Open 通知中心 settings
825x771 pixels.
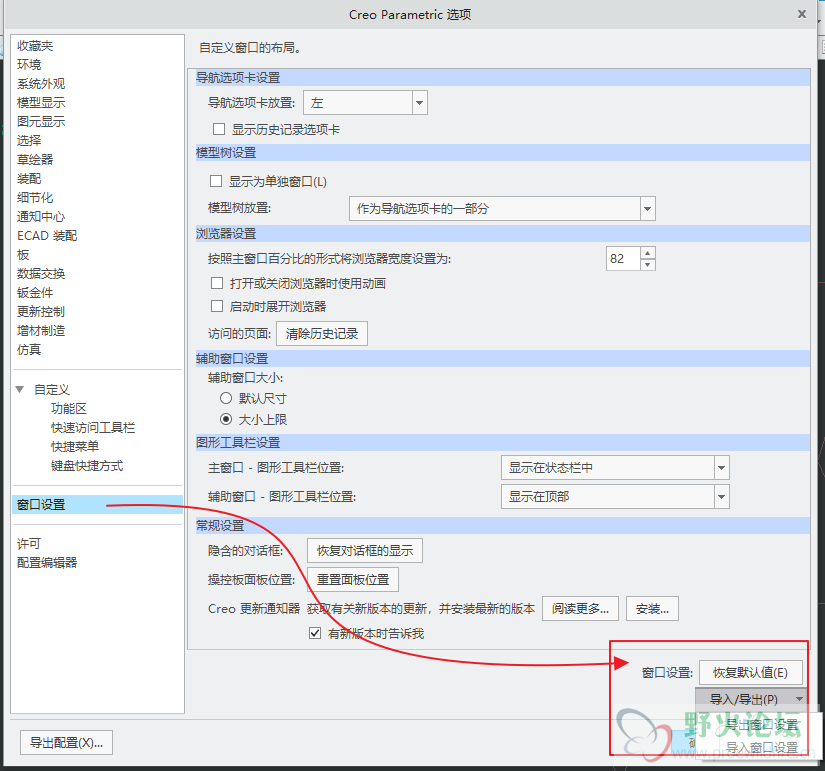(x=41, y=217)
